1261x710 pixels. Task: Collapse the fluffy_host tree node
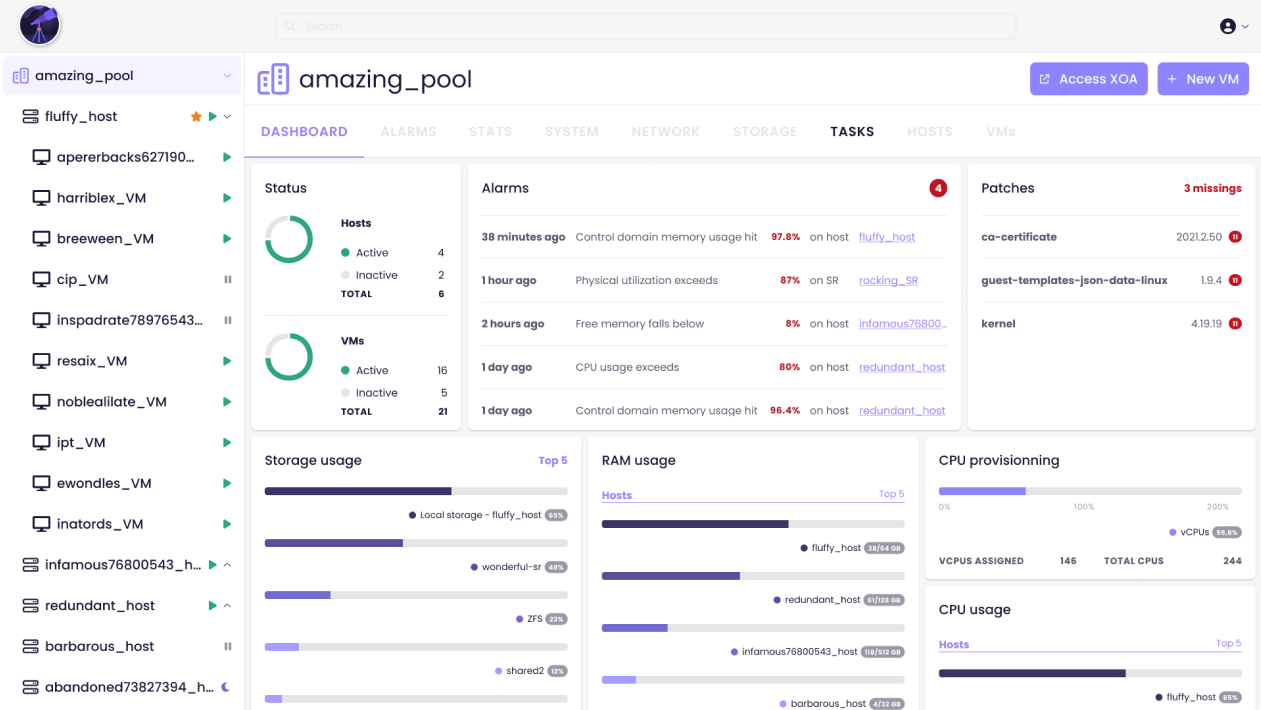point(227,117)
